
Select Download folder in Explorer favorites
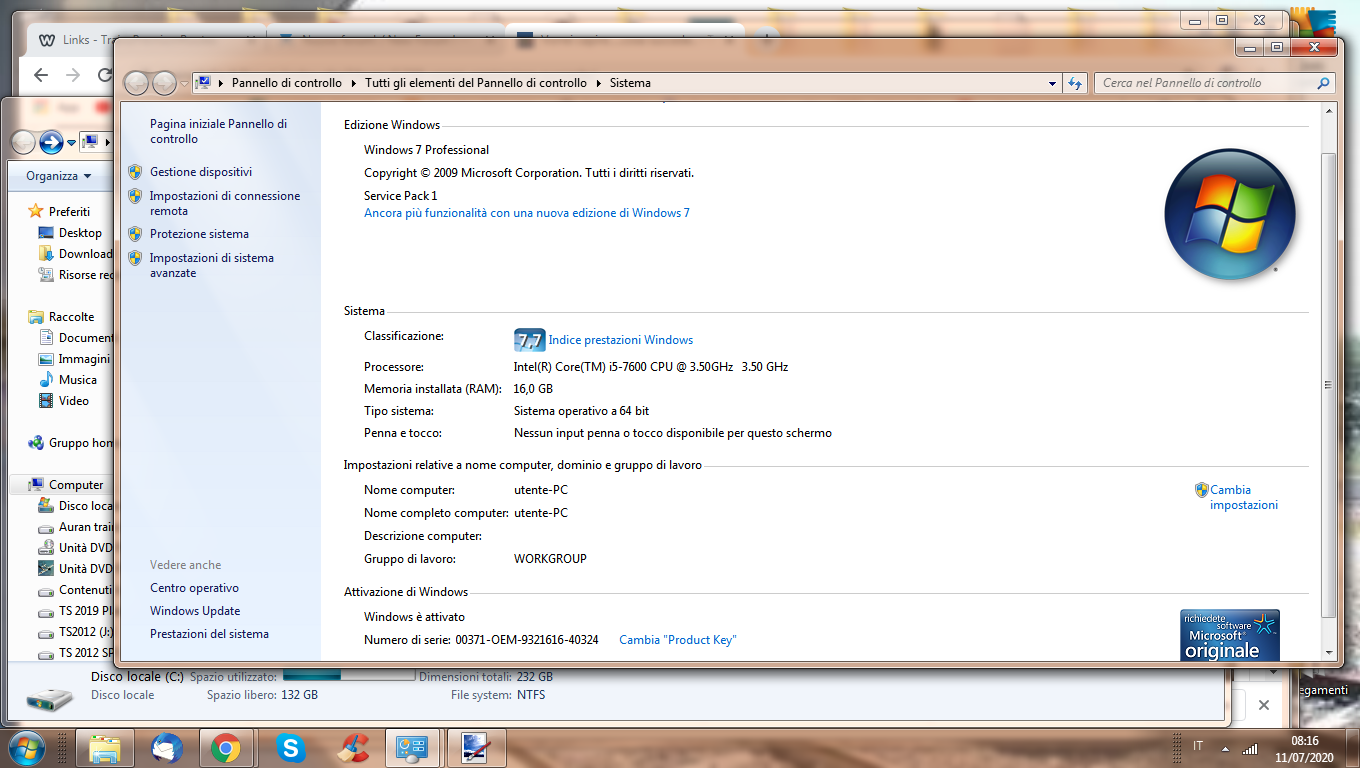click(x=76, y=253)
